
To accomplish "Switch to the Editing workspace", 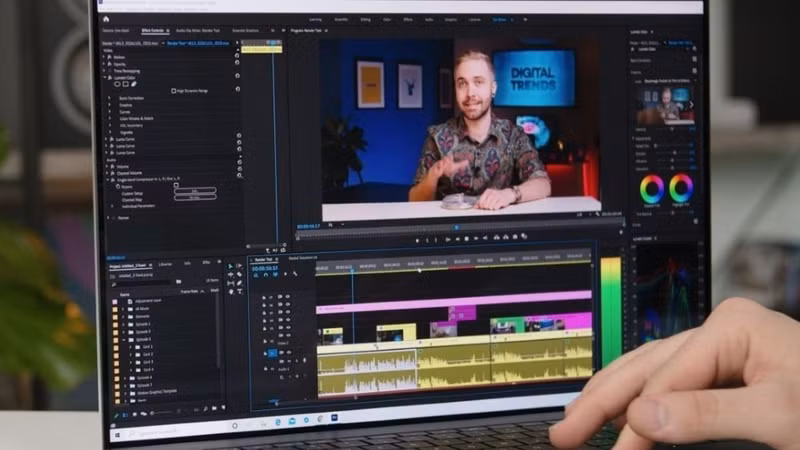I will coord(366,19).
